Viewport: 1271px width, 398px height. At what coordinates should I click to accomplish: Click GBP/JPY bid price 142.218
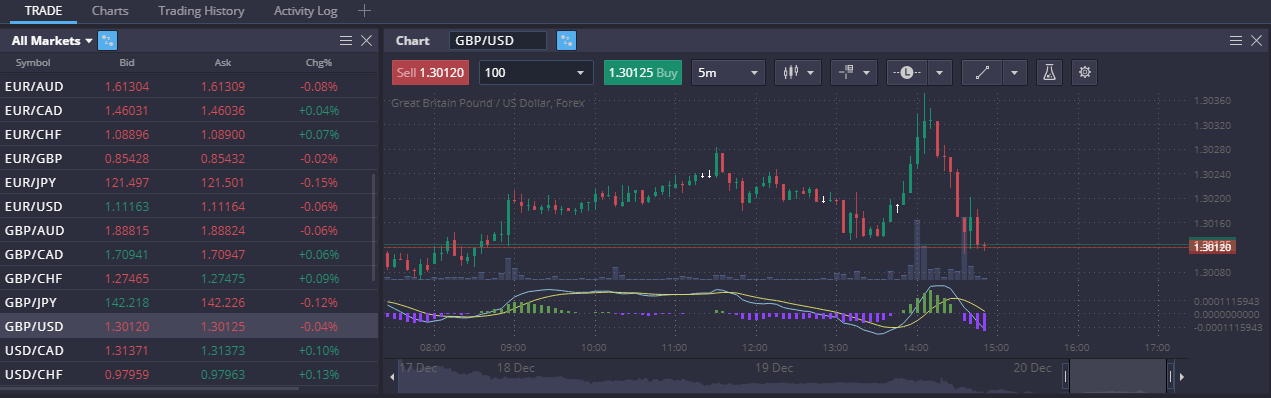pyautogui.click(x=127, y=302)
